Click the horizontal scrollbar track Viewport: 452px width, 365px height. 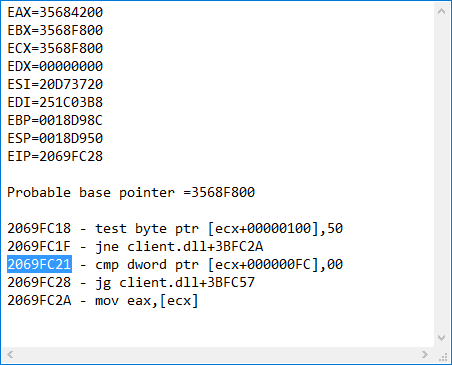(217, 354)
